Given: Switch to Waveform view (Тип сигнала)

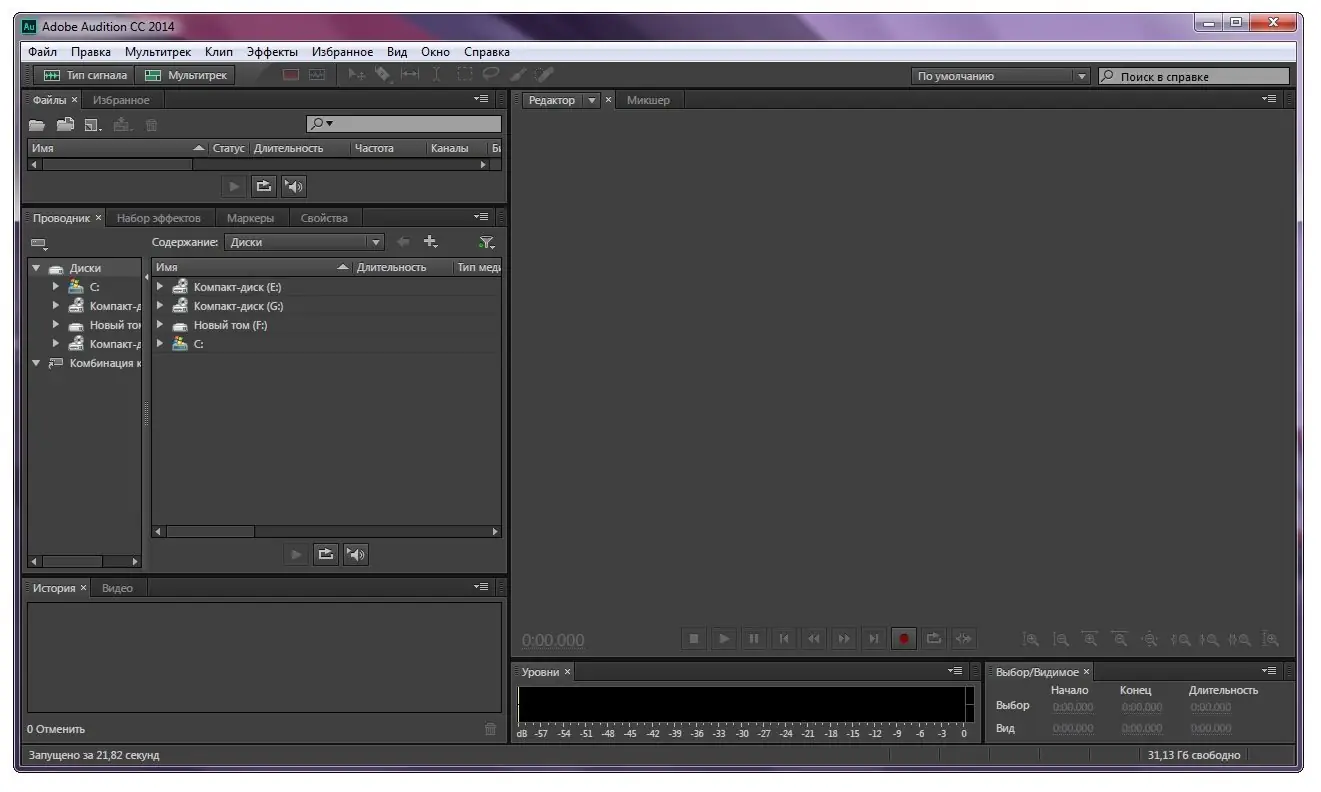Looking at the screenshot, I should (x=84, y=75).
